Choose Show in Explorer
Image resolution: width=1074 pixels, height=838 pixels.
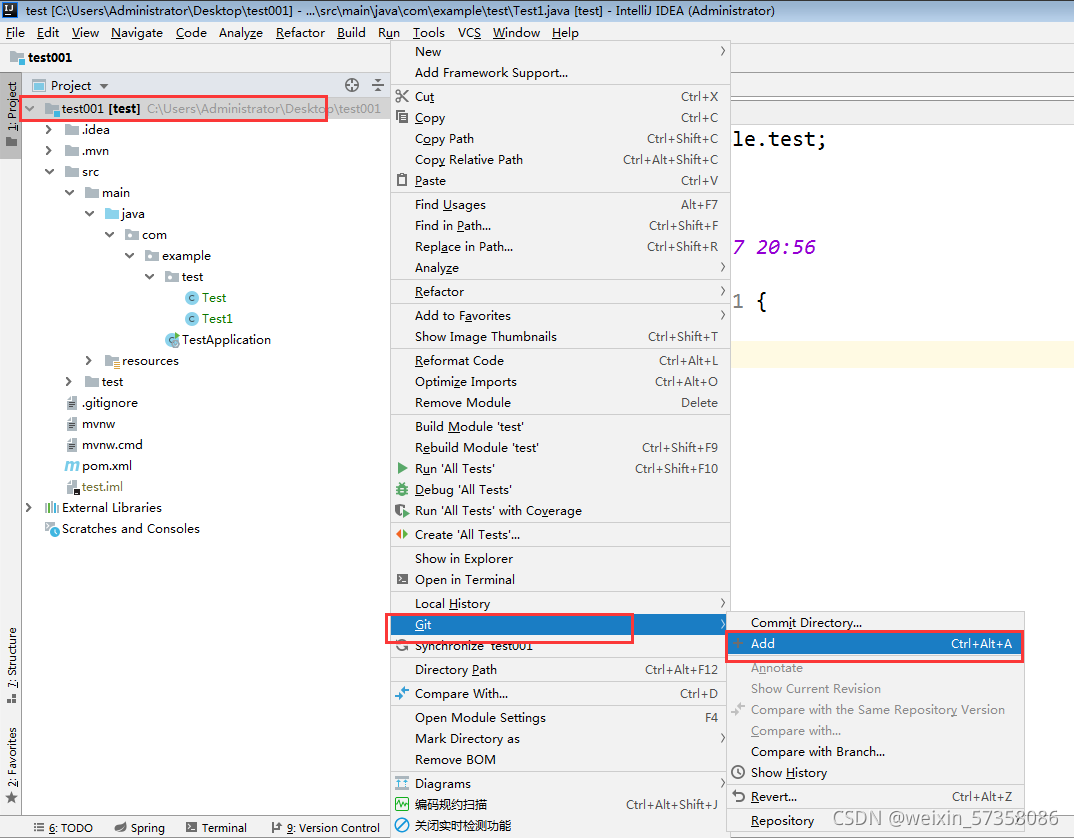[x=559, y=558]
